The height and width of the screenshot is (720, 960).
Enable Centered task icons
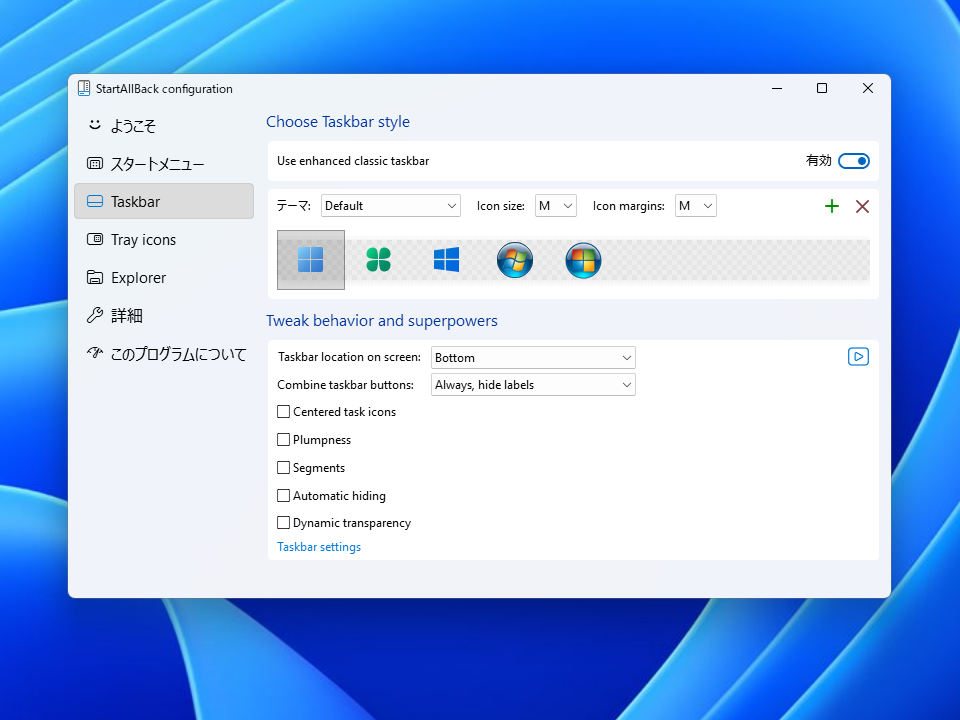pyautogui.click(x=283, y=411)
